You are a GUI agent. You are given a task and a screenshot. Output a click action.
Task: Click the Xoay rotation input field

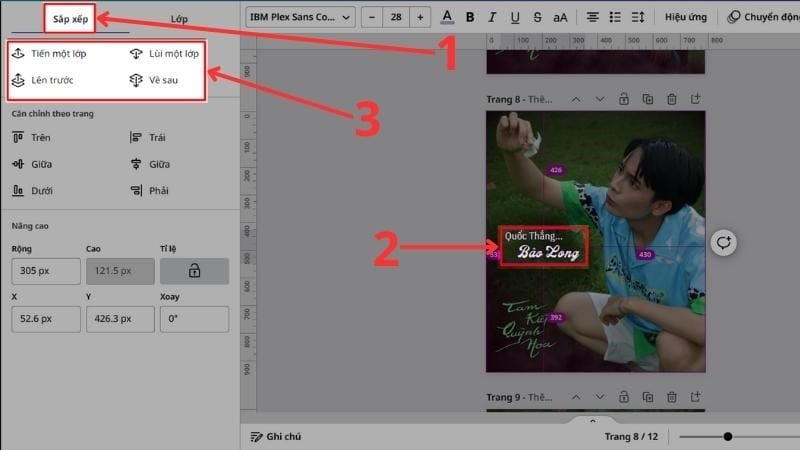pyautogui.click(x=194, y=319)
